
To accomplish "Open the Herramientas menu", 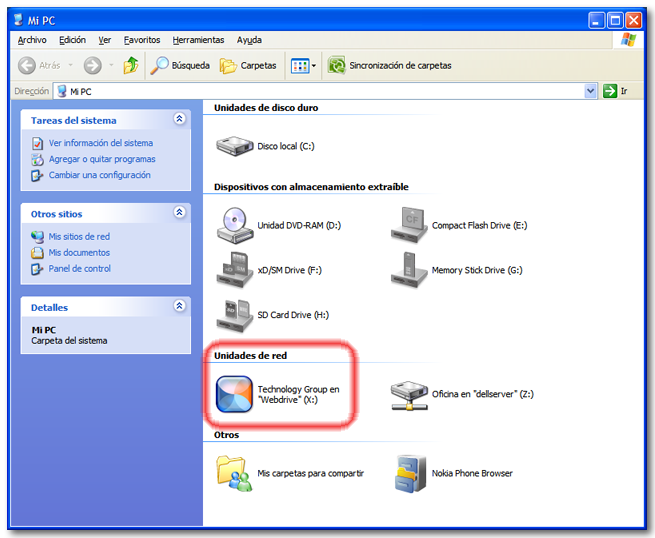I will [198, 40].
